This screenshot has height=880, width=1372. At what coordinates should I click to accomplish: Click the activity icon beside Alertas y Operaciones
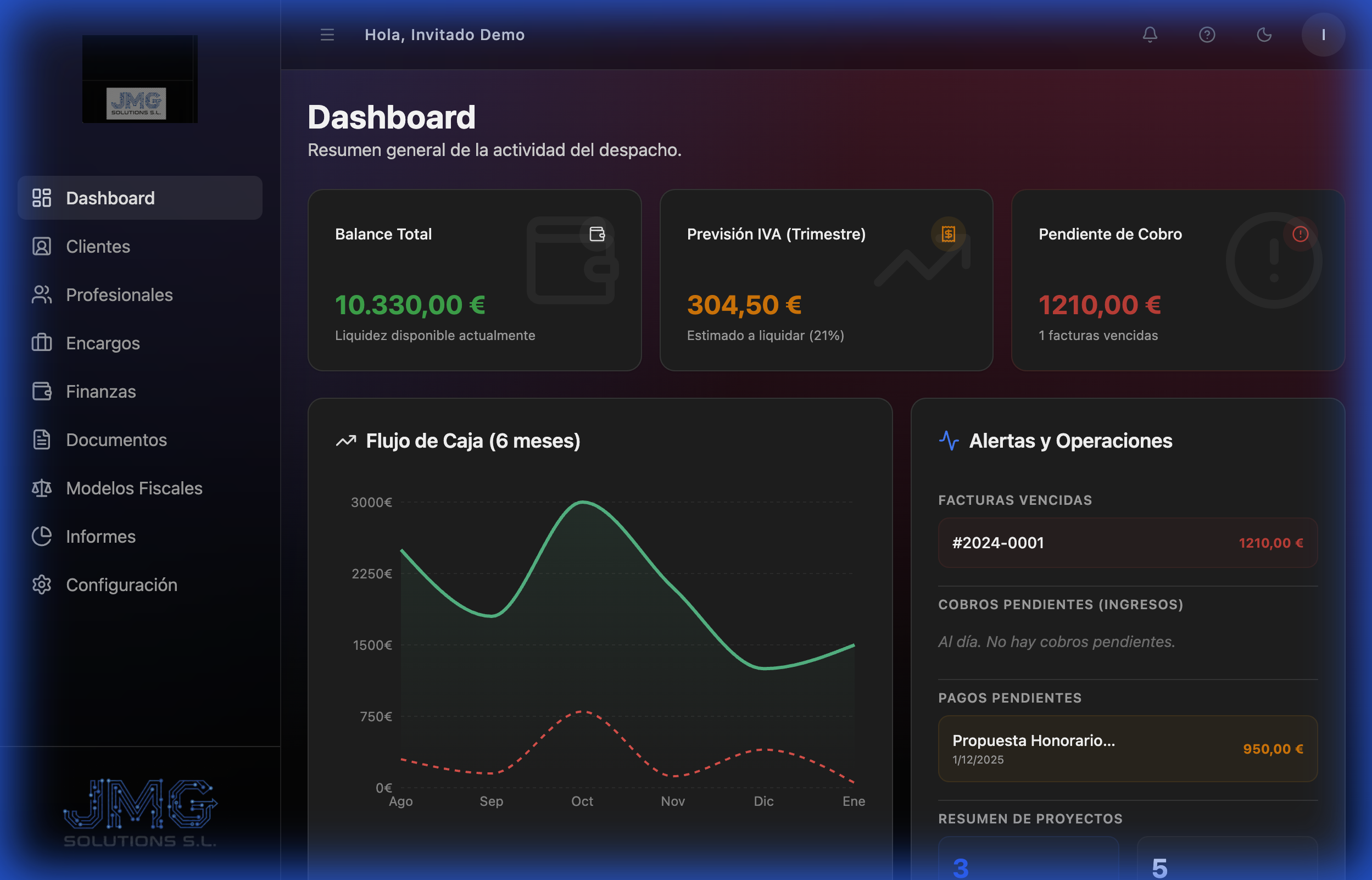coord(949,441)
